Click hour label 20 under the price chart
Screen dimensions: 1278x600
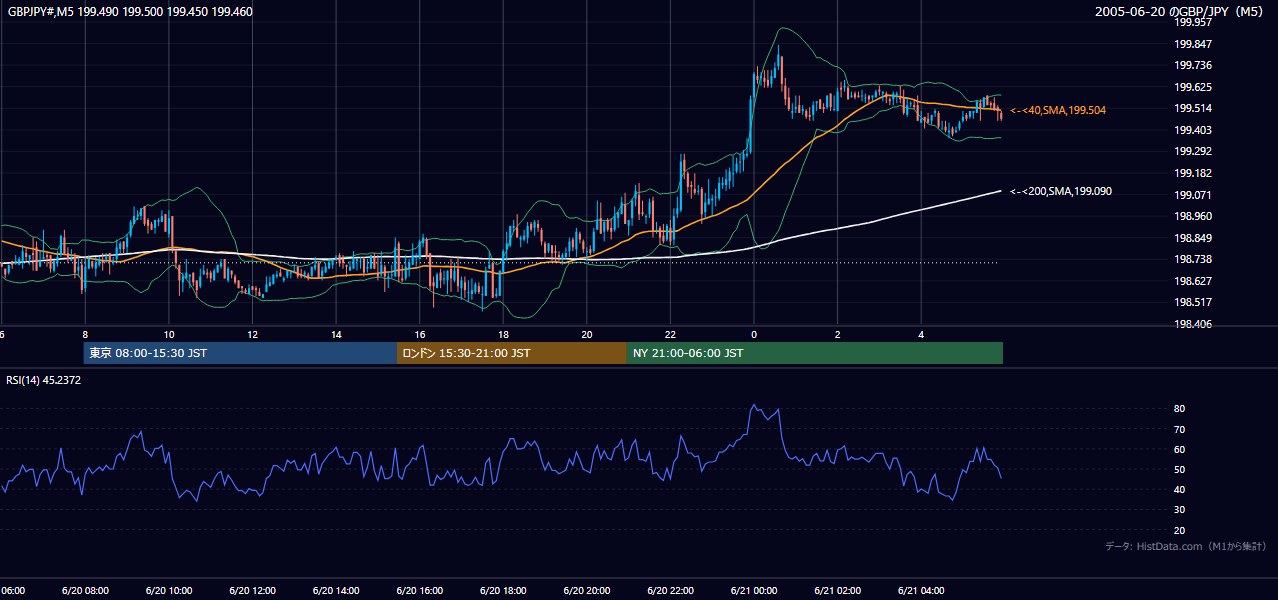point(587,335)
